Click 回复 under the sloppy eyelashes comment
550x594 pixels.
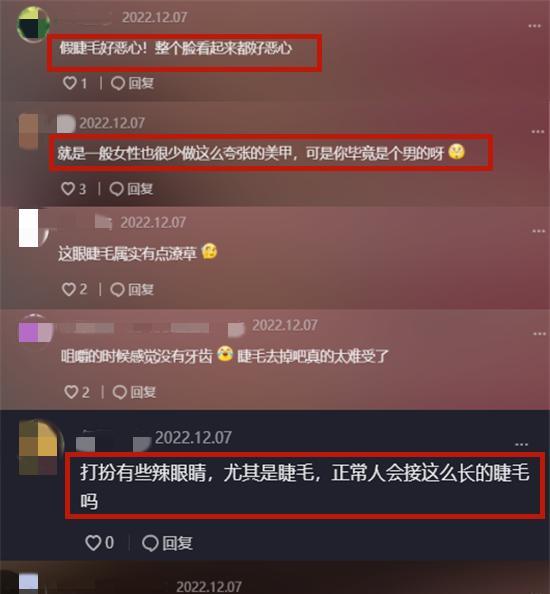click(x=141, y=289)
